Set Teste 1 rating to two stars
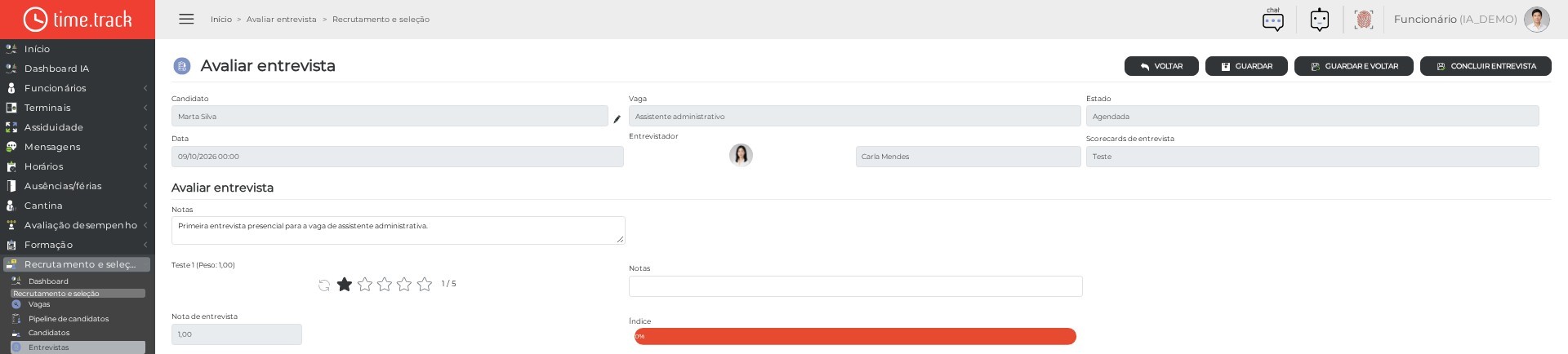Image resolution: width=1568 pixels, height=354 pixels. tap(365, 284)
